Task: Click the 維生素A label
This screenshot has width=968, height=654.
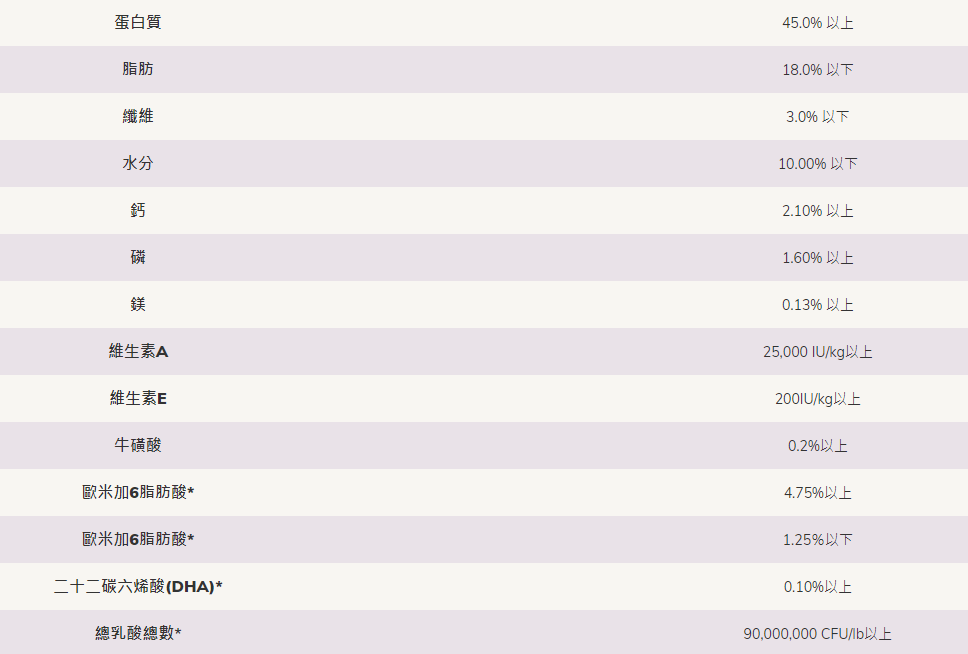Action: point(138,351)
